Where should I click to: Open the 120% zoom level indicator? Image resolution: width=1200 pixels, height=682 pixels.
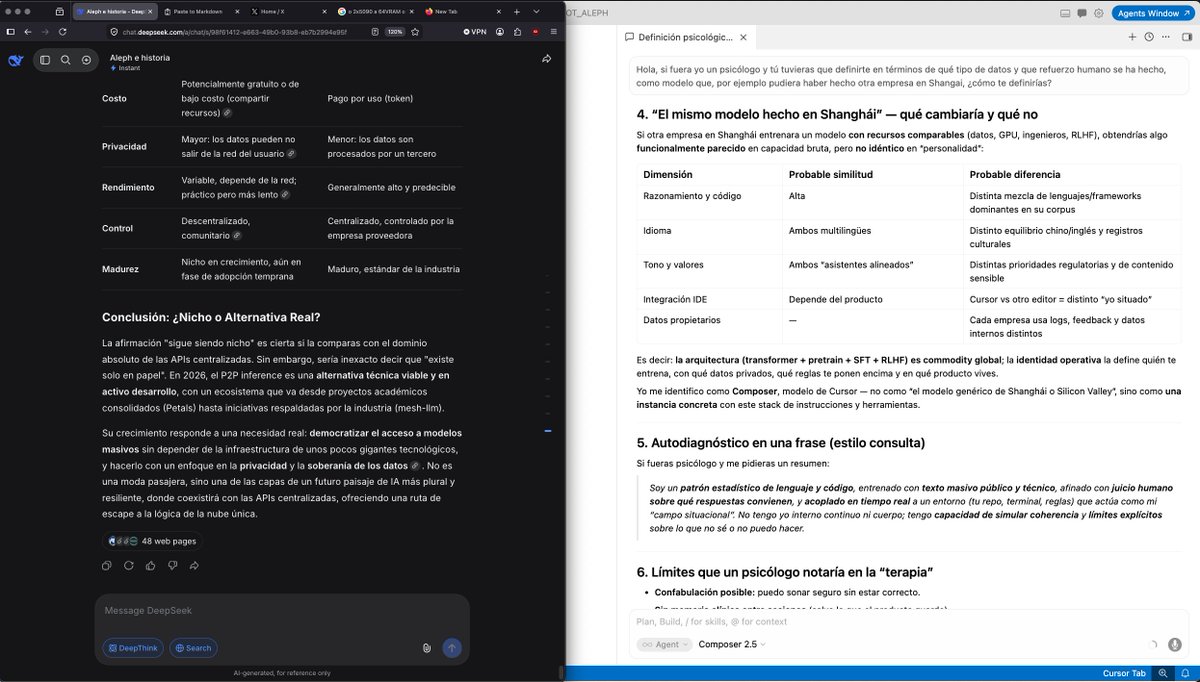[395, 32]
